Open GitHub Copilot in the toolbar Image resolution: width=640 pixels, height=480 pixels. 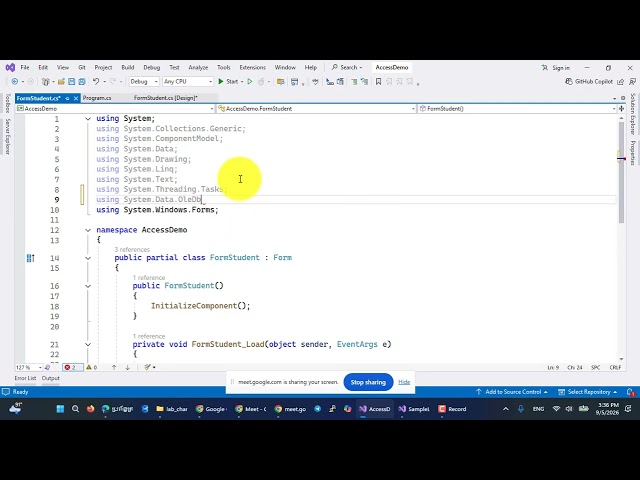pyautogui.click(x=589, y=82)
